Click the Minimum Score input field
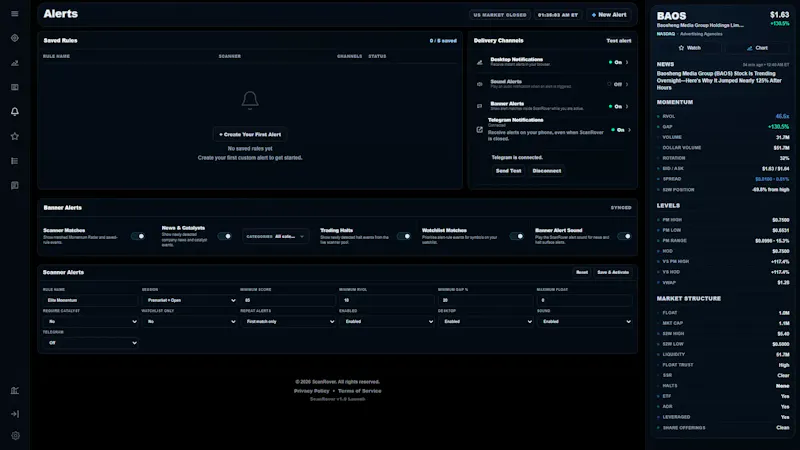This screenshot has width=800, height=450. (288, 301)
